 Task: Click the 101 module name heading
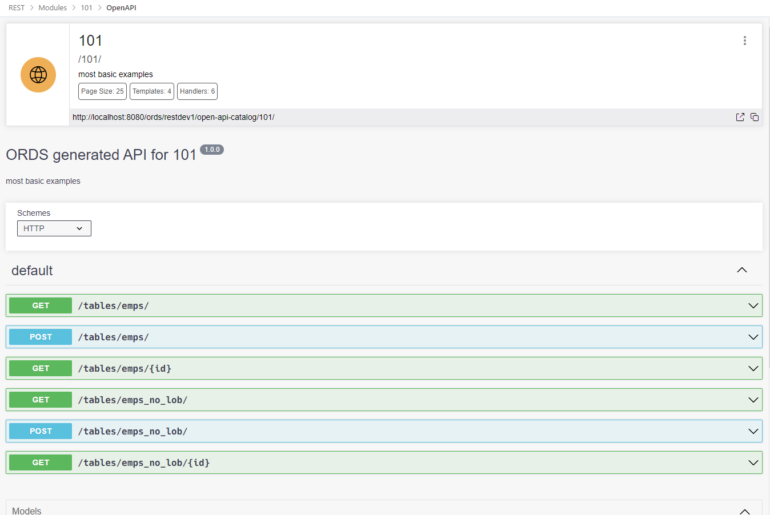(x=90, y=41)
